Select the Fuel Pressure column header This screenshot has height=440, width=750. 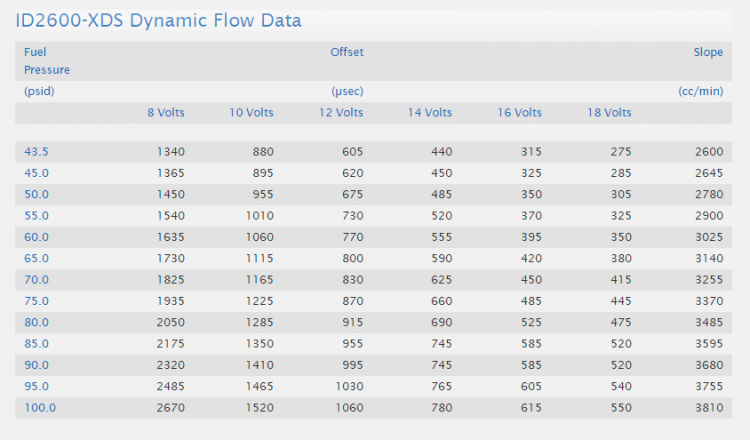coord(47,61)
